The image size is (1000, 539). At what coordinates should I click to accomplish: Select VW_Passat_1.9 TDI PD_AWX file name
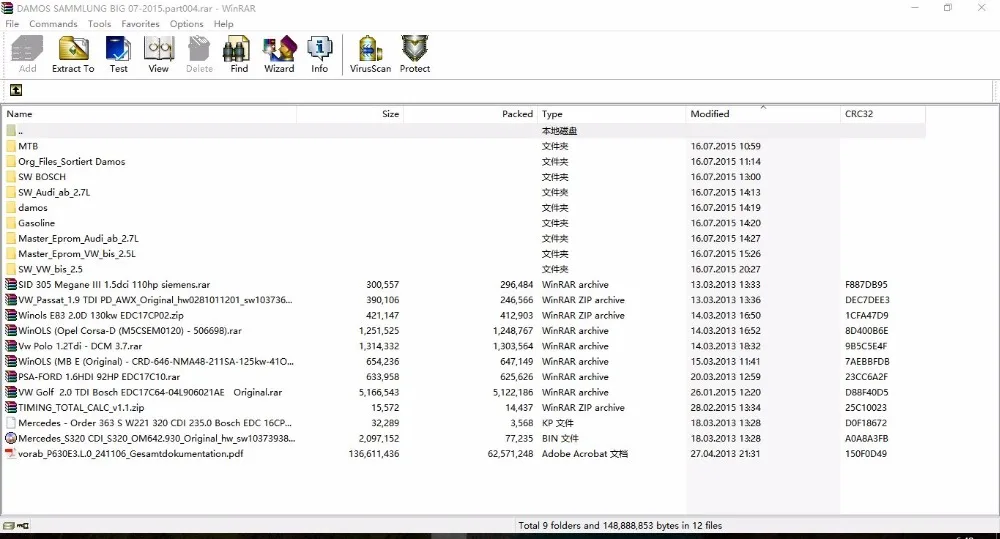[x=155, y=300]
